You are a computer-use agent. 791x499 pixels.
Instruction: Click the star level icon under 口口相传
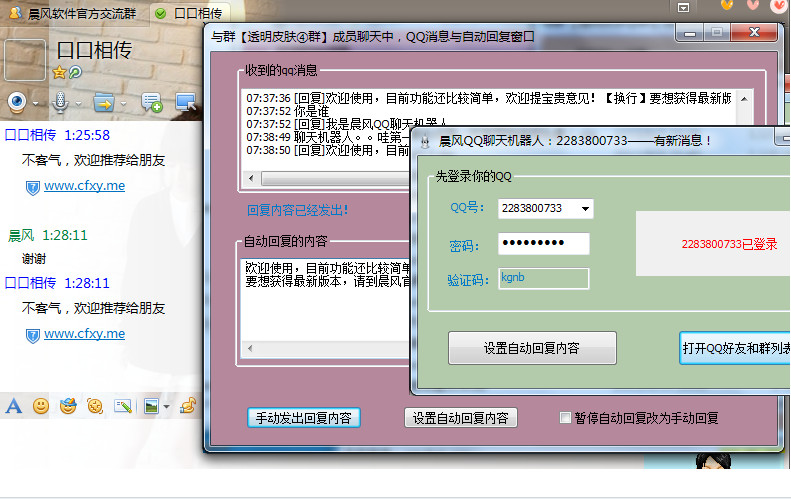[x=59, y=73]
